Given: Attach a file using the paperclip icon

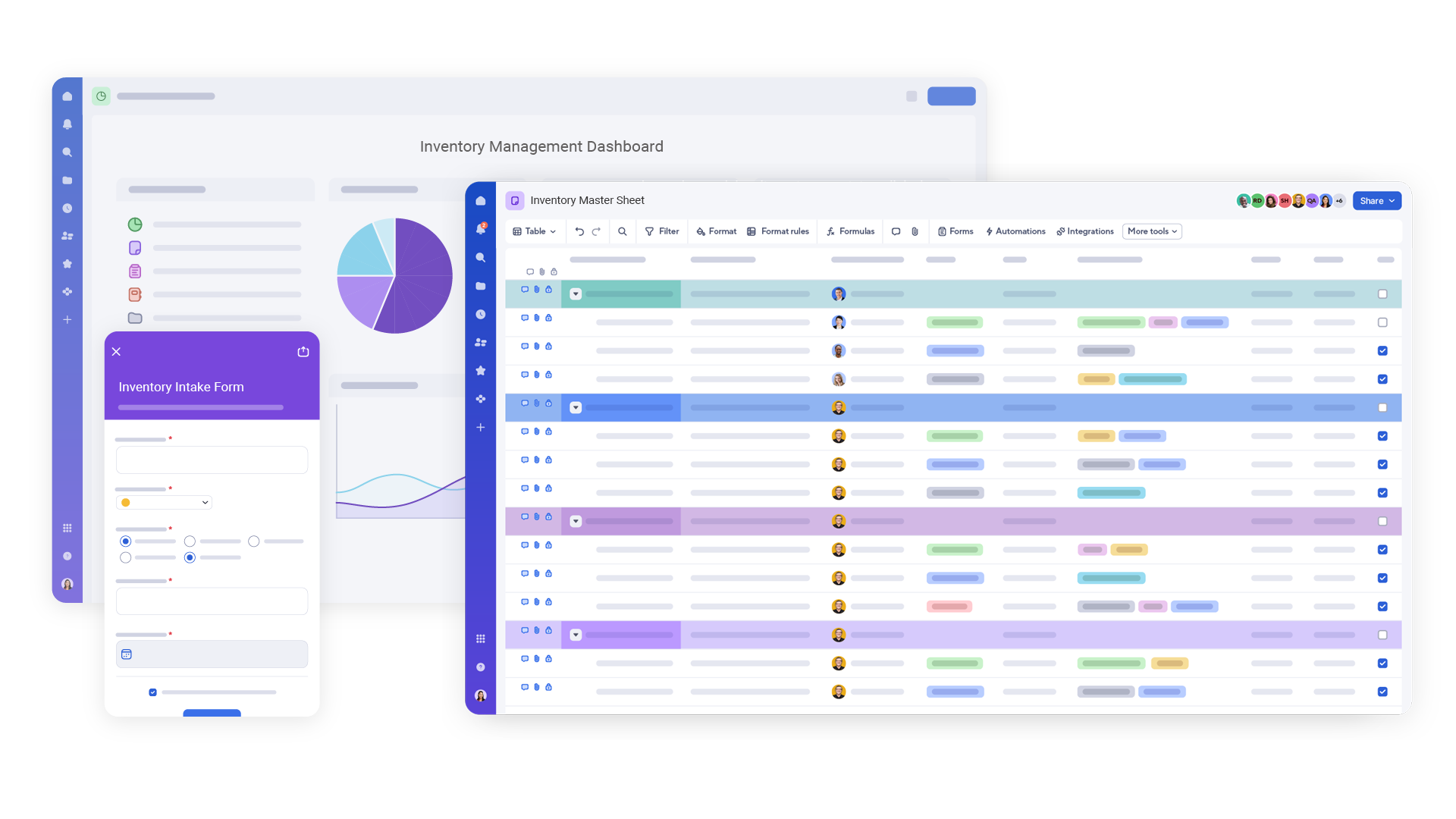Looking at the screenshot, I should tap(914, 231).
